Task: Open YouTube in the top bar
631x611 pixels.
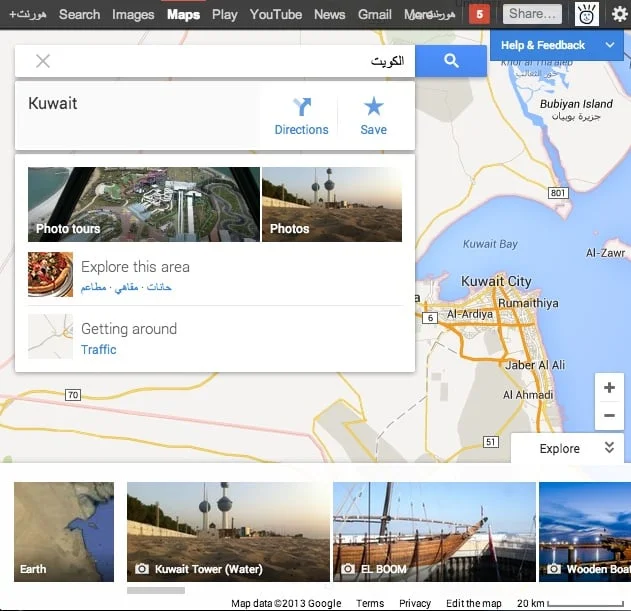Action: click(x=276, y=14)
